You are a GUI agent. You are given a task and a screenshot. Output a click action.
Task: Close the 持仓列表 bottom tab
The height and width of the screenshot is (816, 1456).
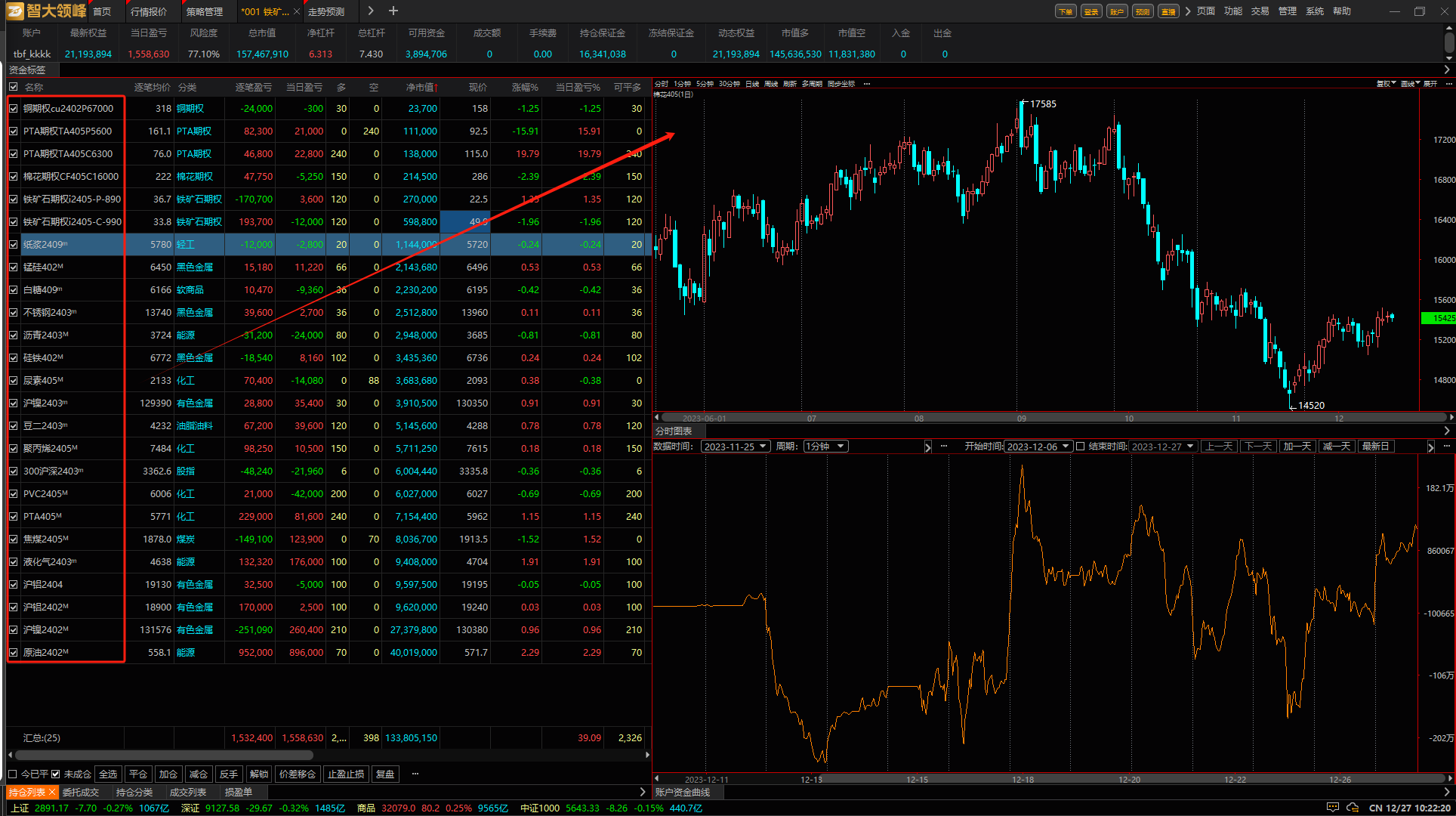[x=52, y=792]
